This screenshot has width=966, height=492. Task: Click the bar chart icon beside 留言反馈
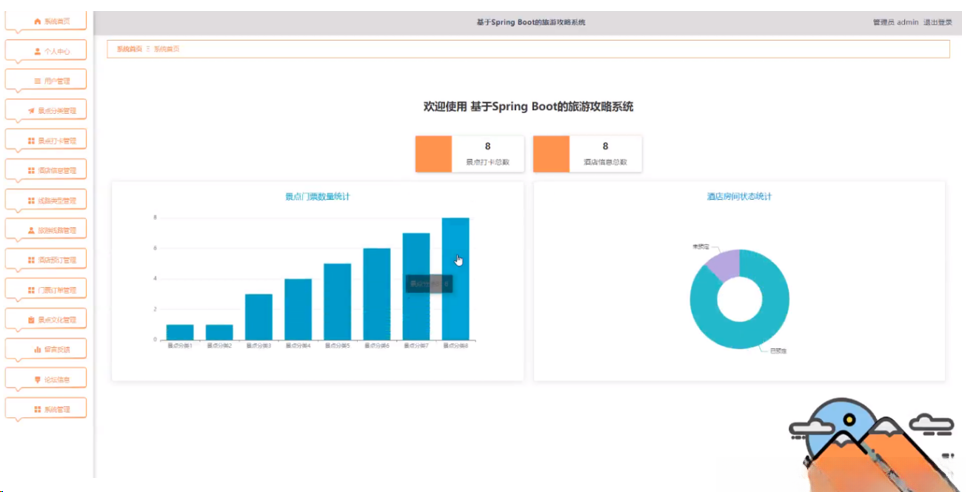(37, 350)
